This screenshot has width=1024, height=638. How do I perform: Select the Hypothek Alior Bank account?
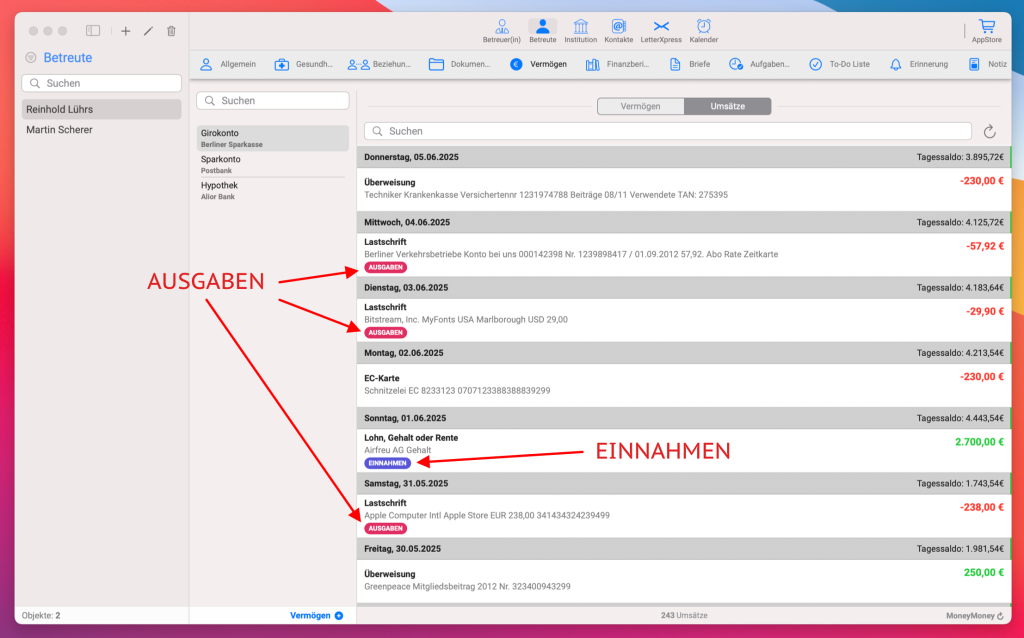point(272,190)
